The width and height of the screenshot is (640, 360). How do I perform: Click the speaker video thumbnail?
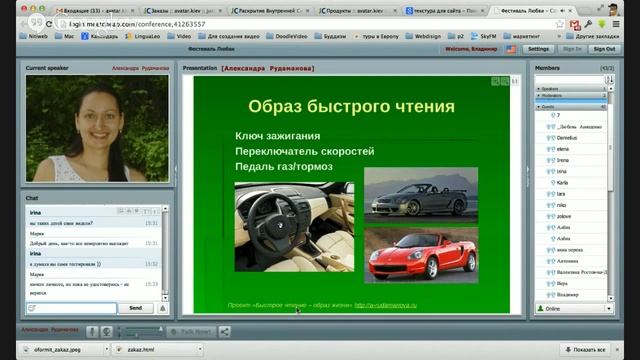pos(97,128)
